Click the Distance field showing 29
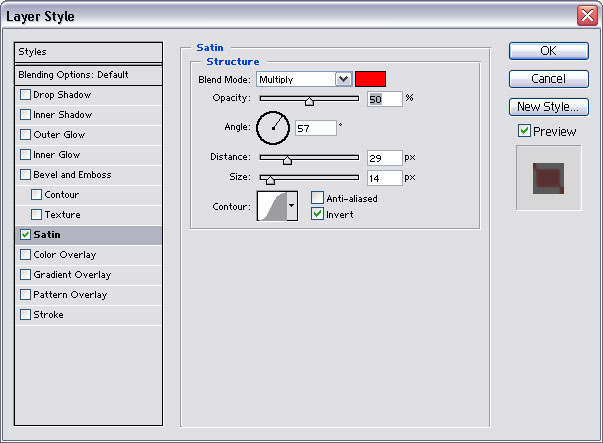 click(x=385, y=158)
